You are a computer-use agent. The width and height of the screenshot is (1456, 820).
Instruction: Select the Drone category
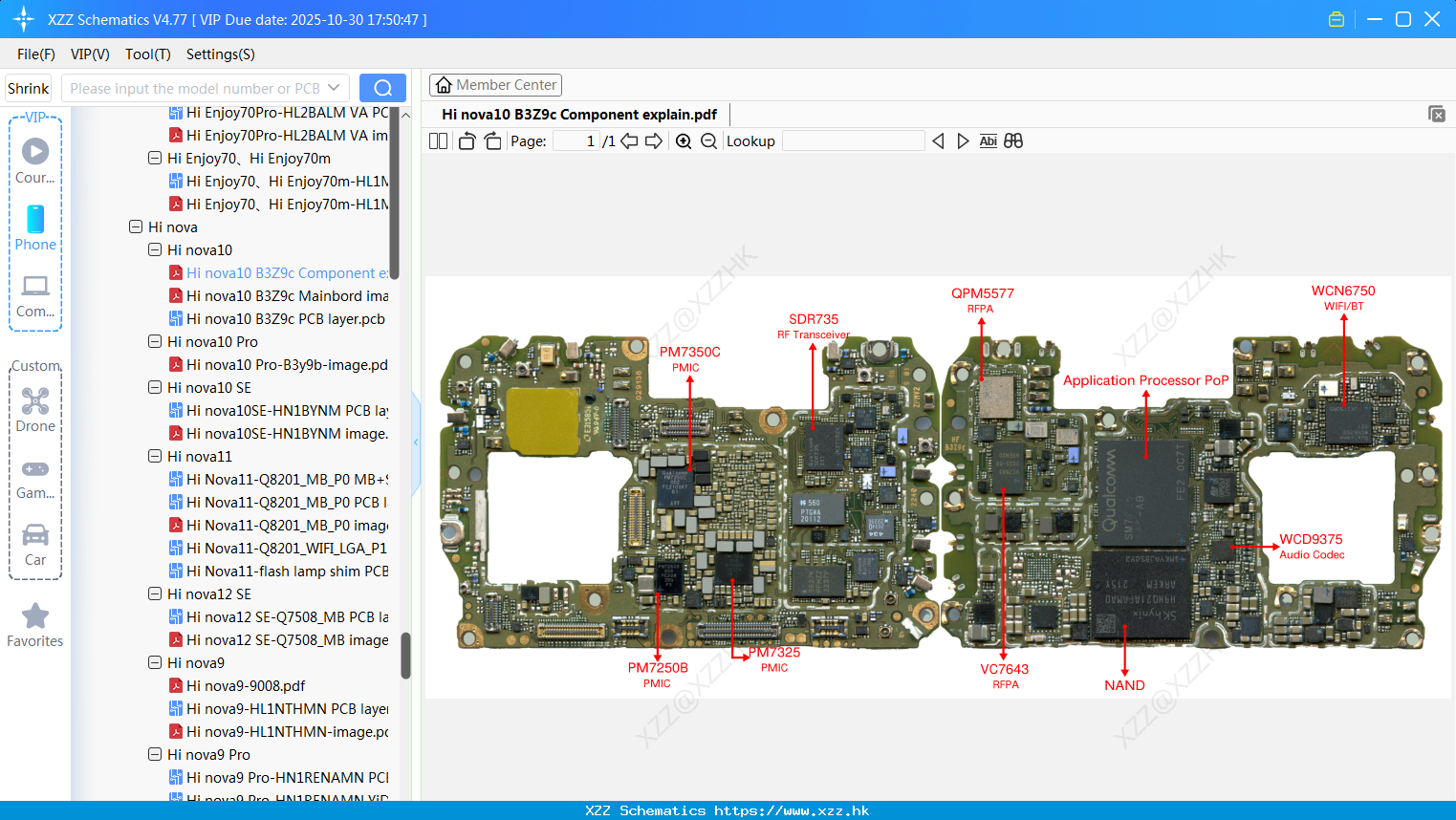[x=35, y=410]
